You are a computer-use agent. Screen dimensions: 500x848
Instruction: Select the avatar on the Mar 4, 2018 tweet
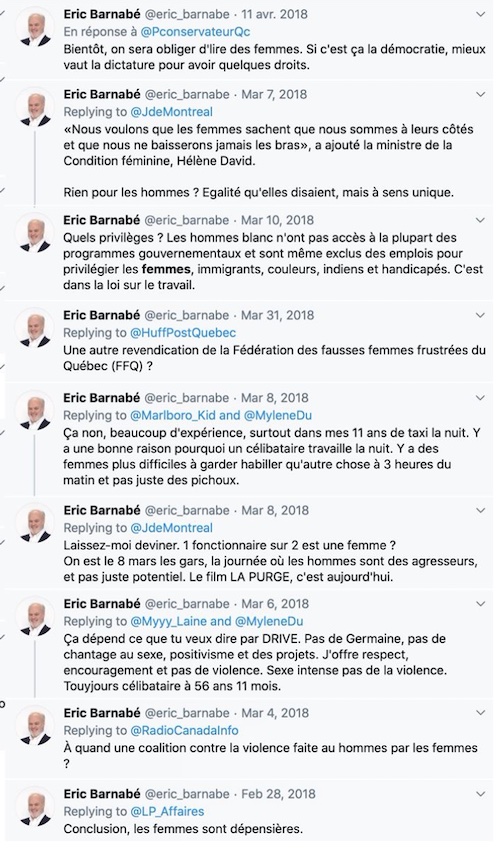coord(36,727)
